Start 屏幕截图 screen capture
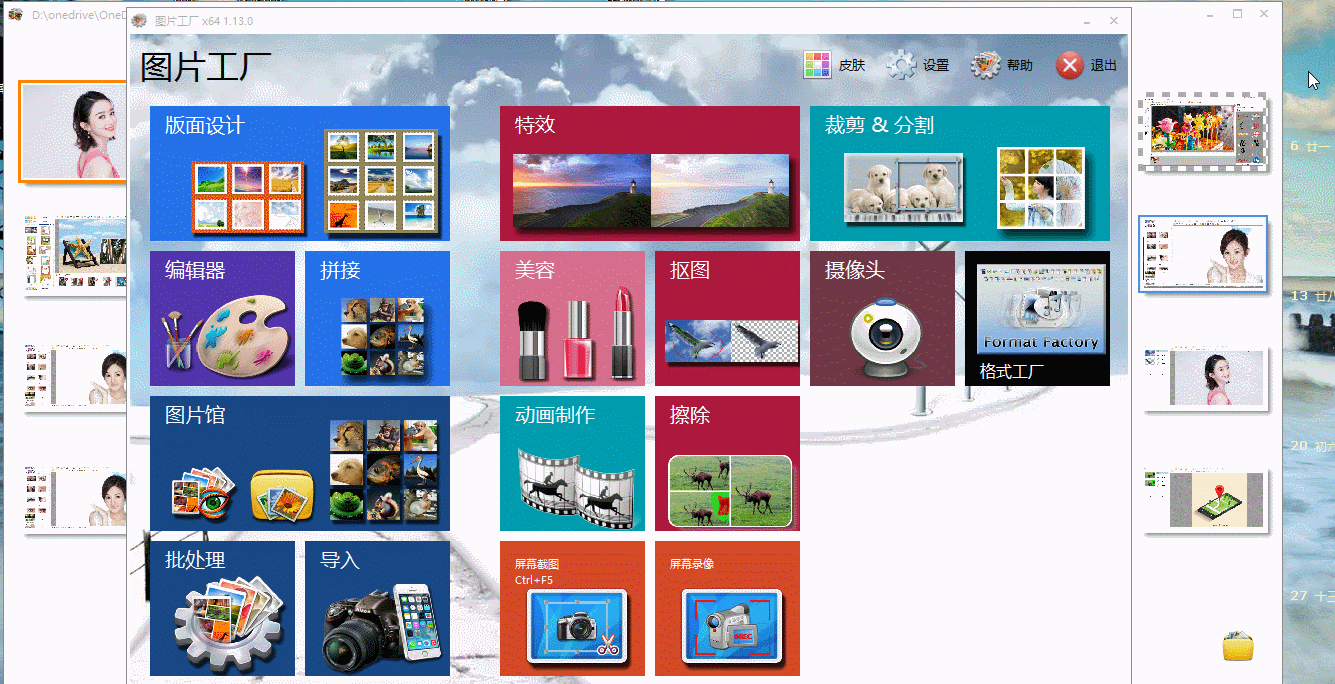 coord(572,608)
